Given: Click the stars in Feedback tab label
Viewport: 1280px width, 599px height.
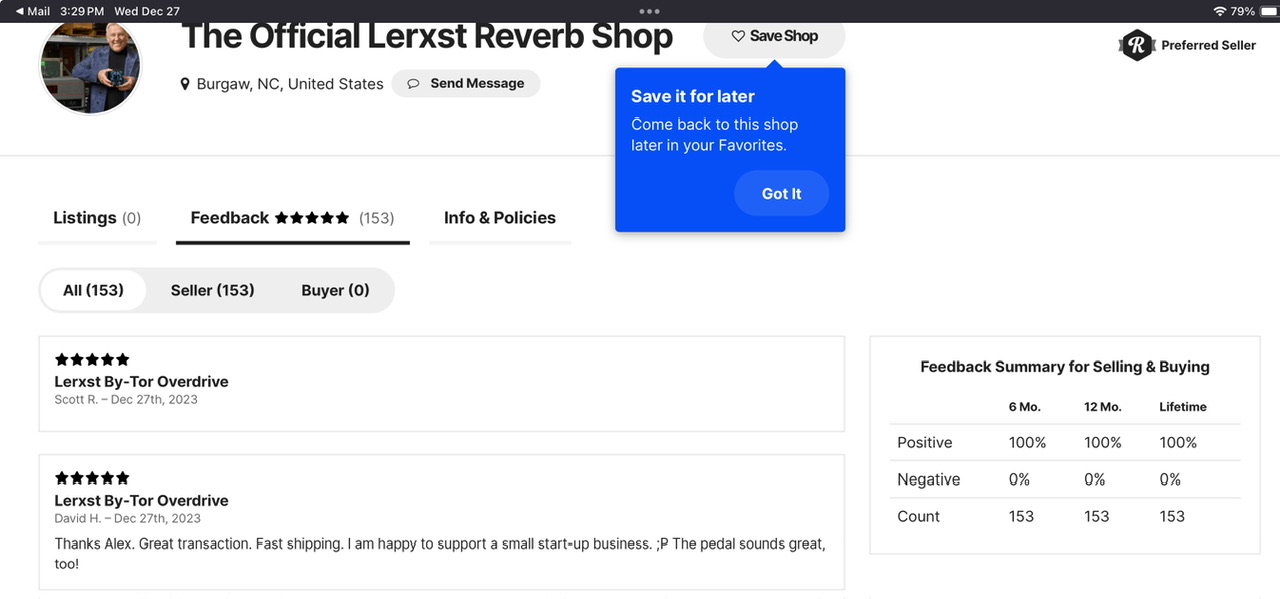Looking at the screenshot, I should click(x=312, y=218).
